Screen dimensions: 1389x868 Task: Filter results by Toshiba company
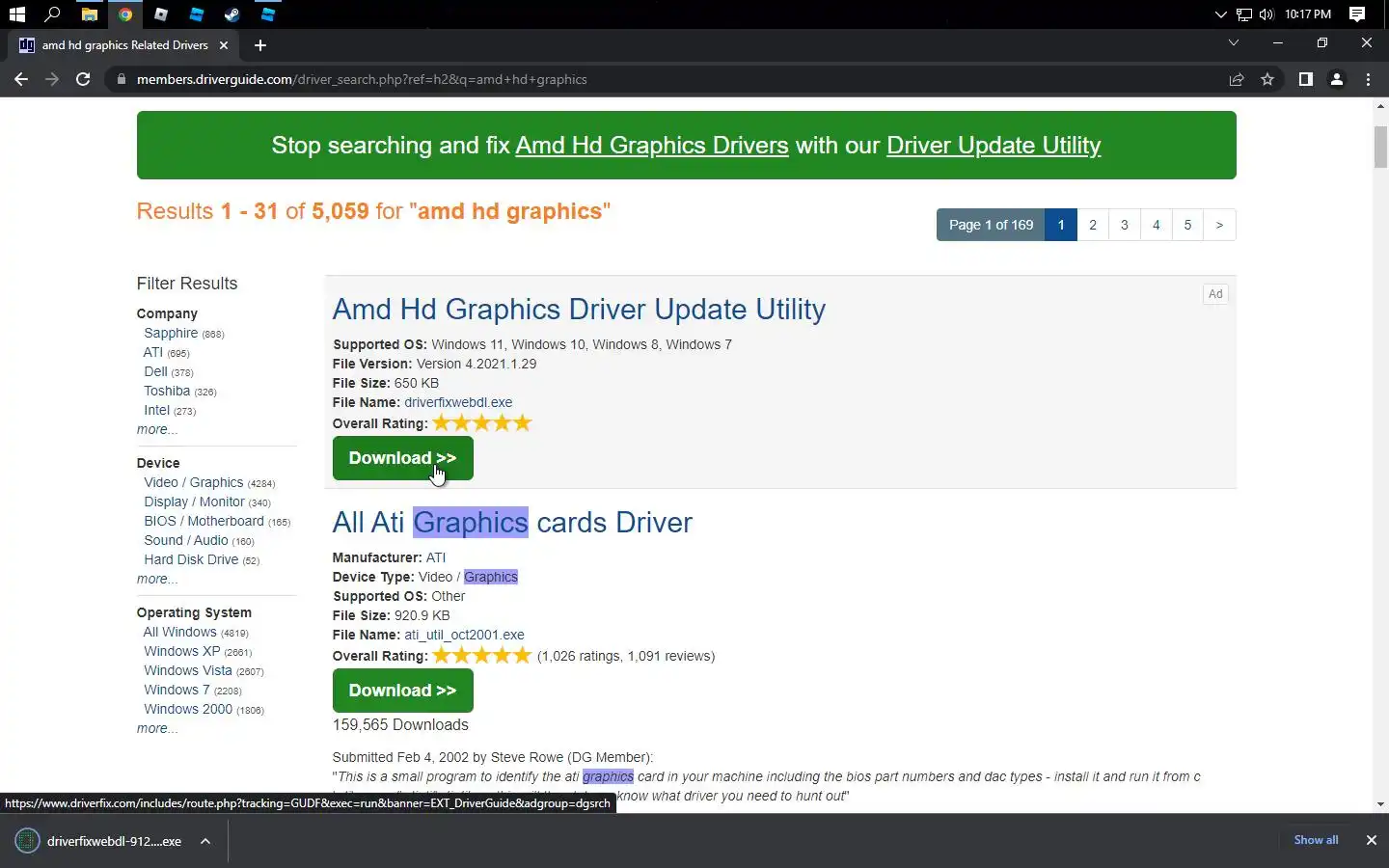[167, 391]
